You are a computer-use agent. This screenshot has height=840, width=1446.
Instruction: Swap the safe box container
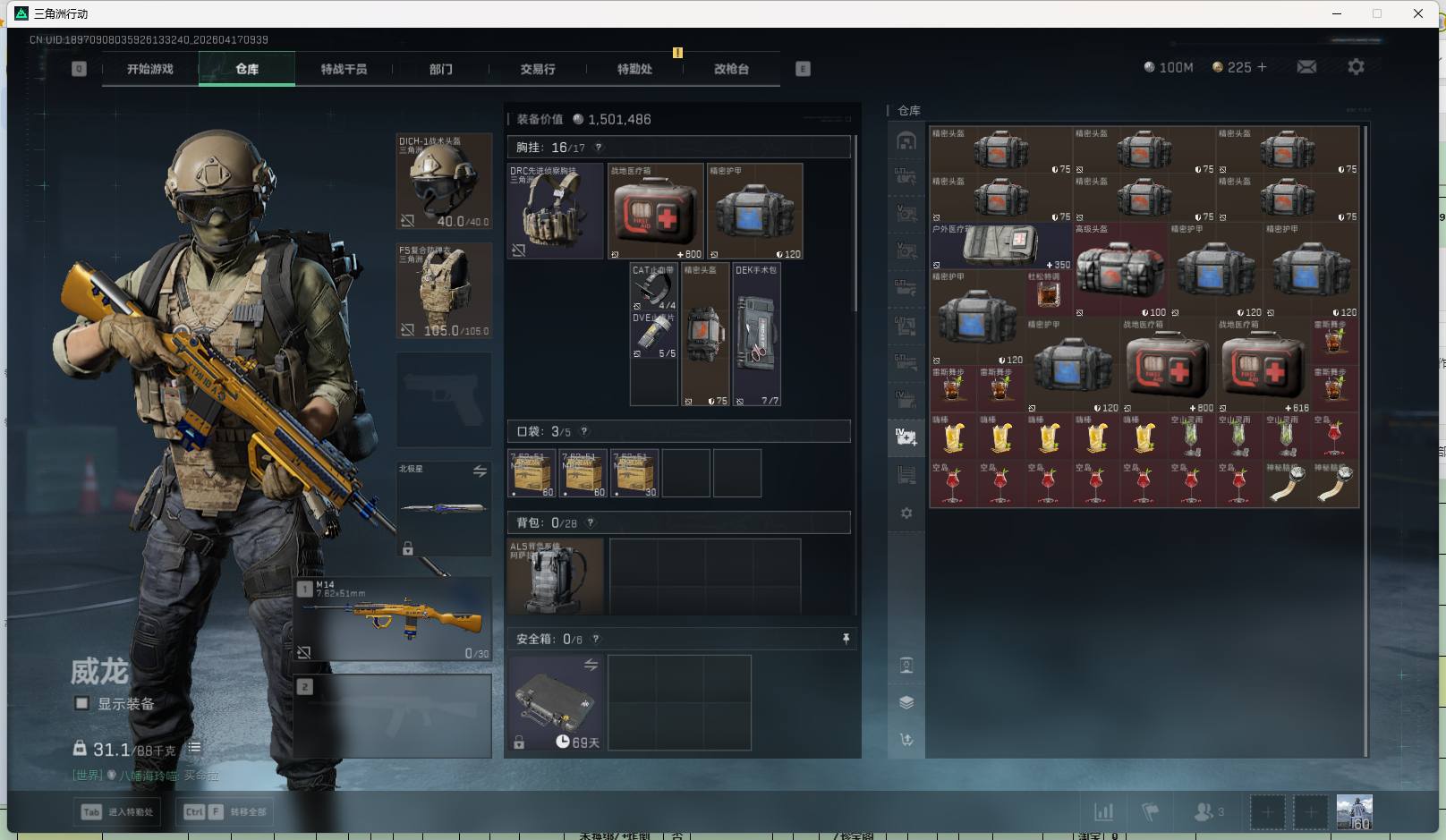pyautogui.click(x=591, y=665)
